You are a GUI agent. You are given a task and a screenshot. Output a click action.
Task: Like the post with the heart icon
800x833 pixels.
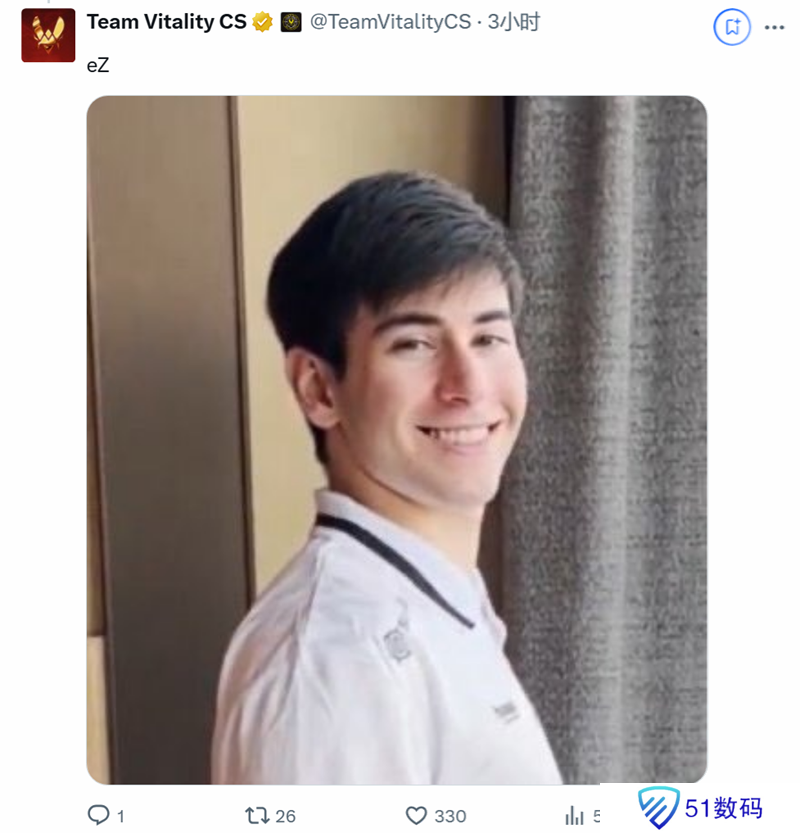(x=416, y=815)
